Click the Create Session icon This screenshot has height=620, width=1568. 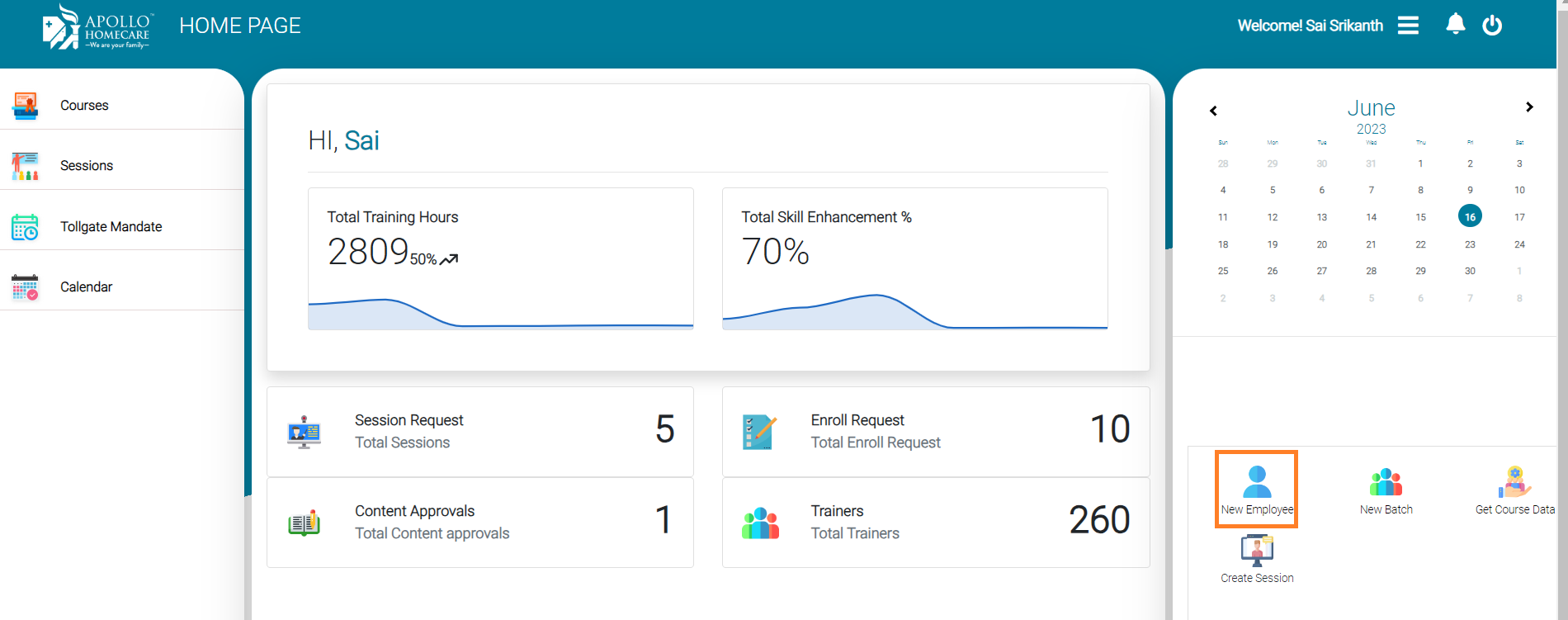coord(1257,550)
